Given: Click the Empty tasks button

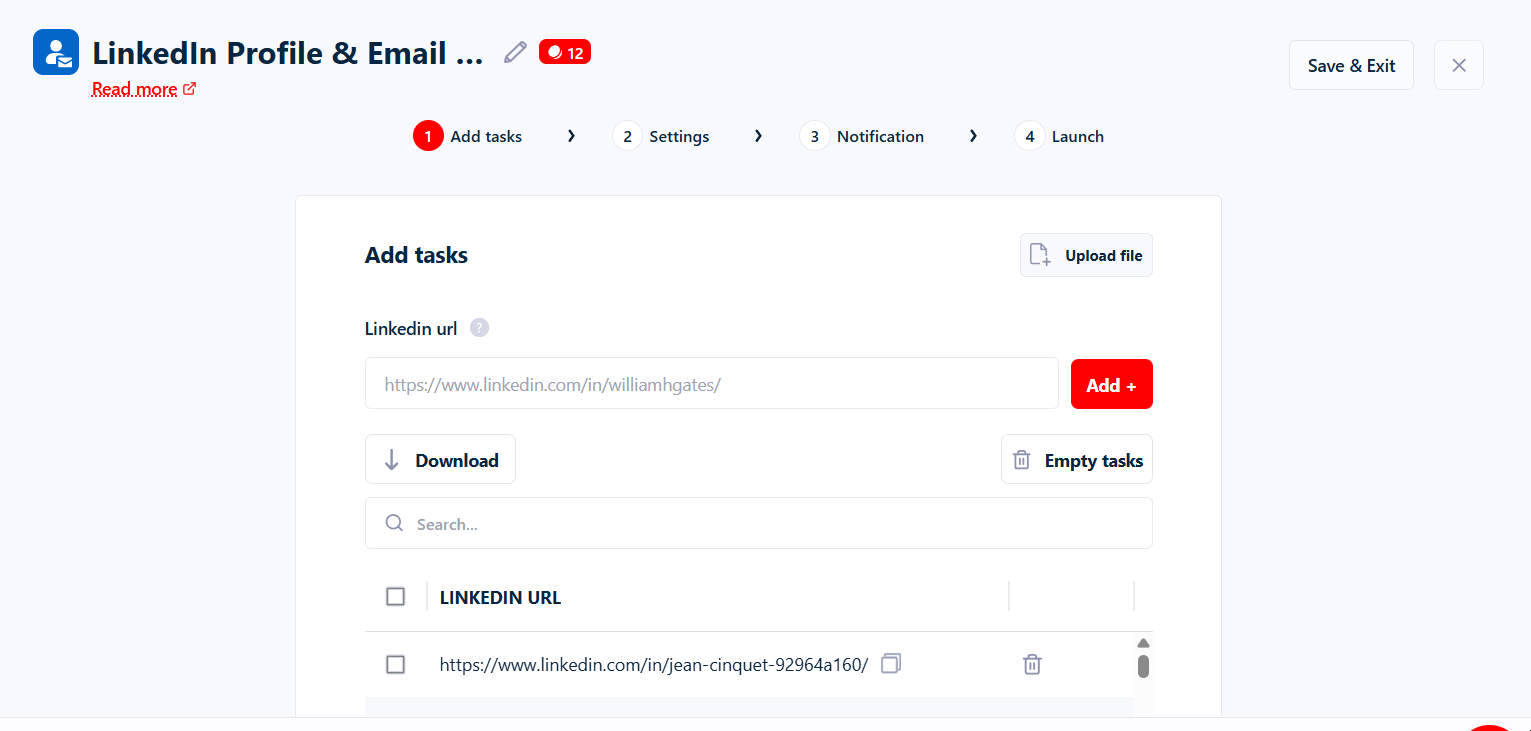Looking at the screenshot, I should (x=1077, y=460).
